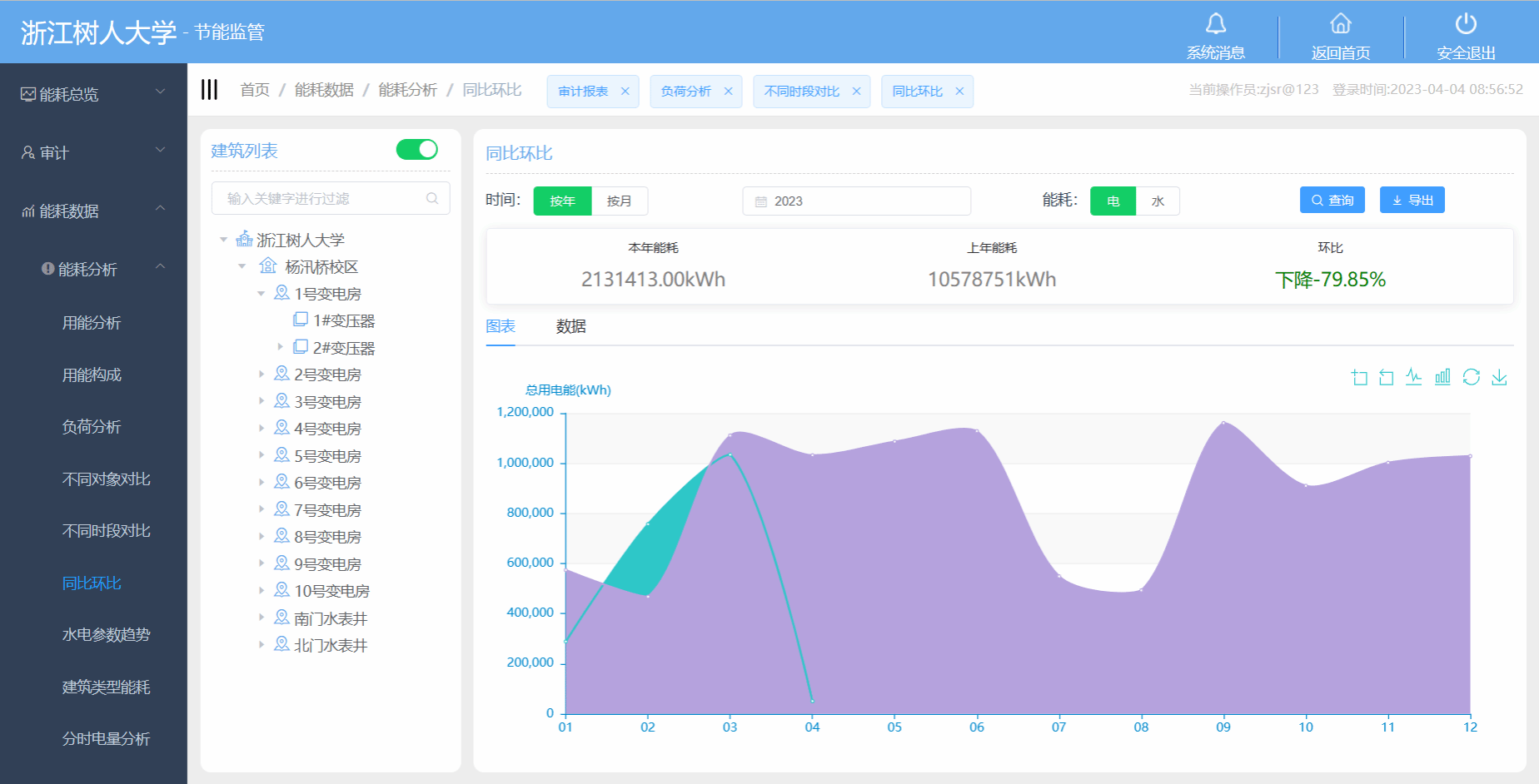Switch to the 数据 tab
The width and height of the screenshot is (1539, 784).
tap(570, 326)
